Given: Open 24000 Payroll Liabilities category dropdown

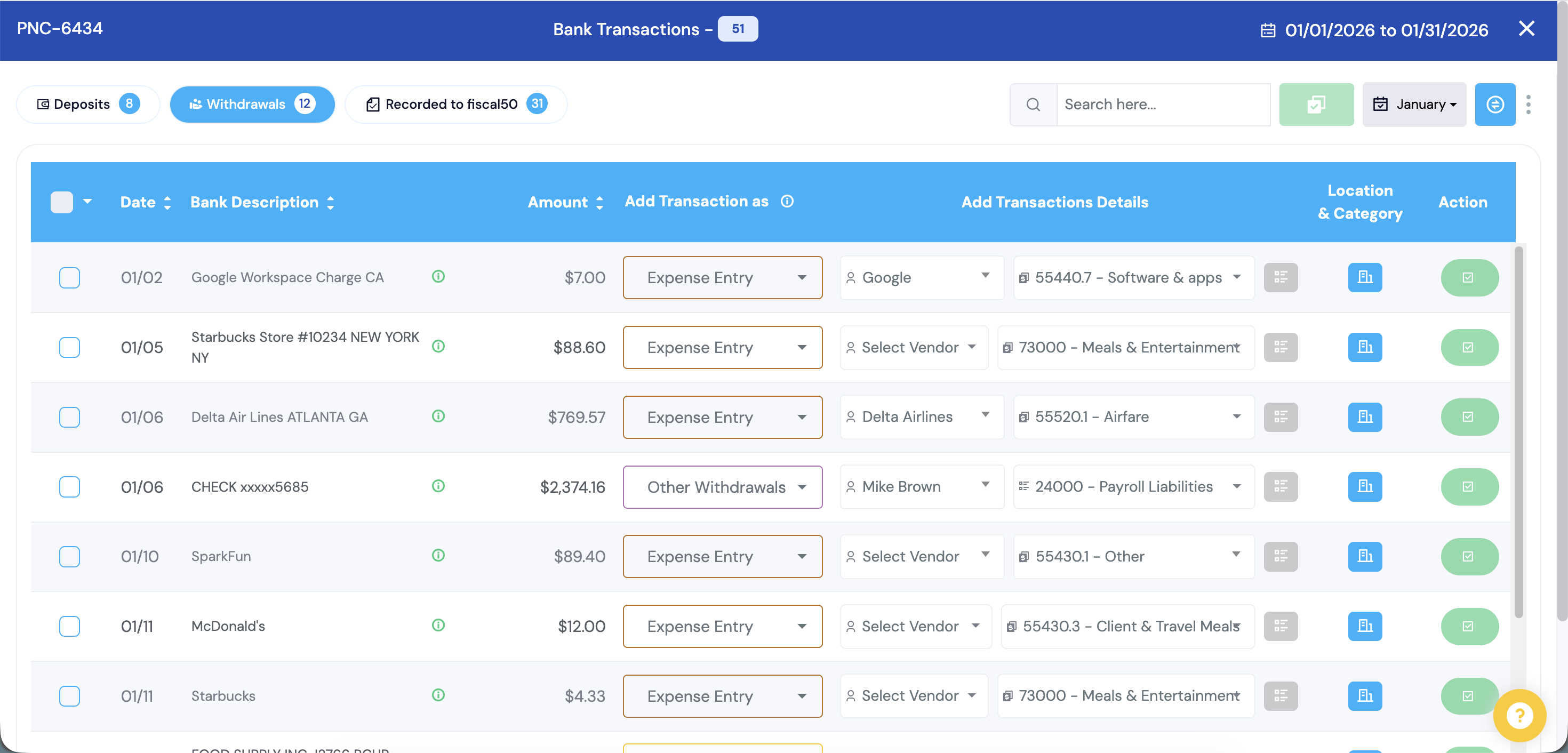Looking at the screenshot, I should 1133,487.
